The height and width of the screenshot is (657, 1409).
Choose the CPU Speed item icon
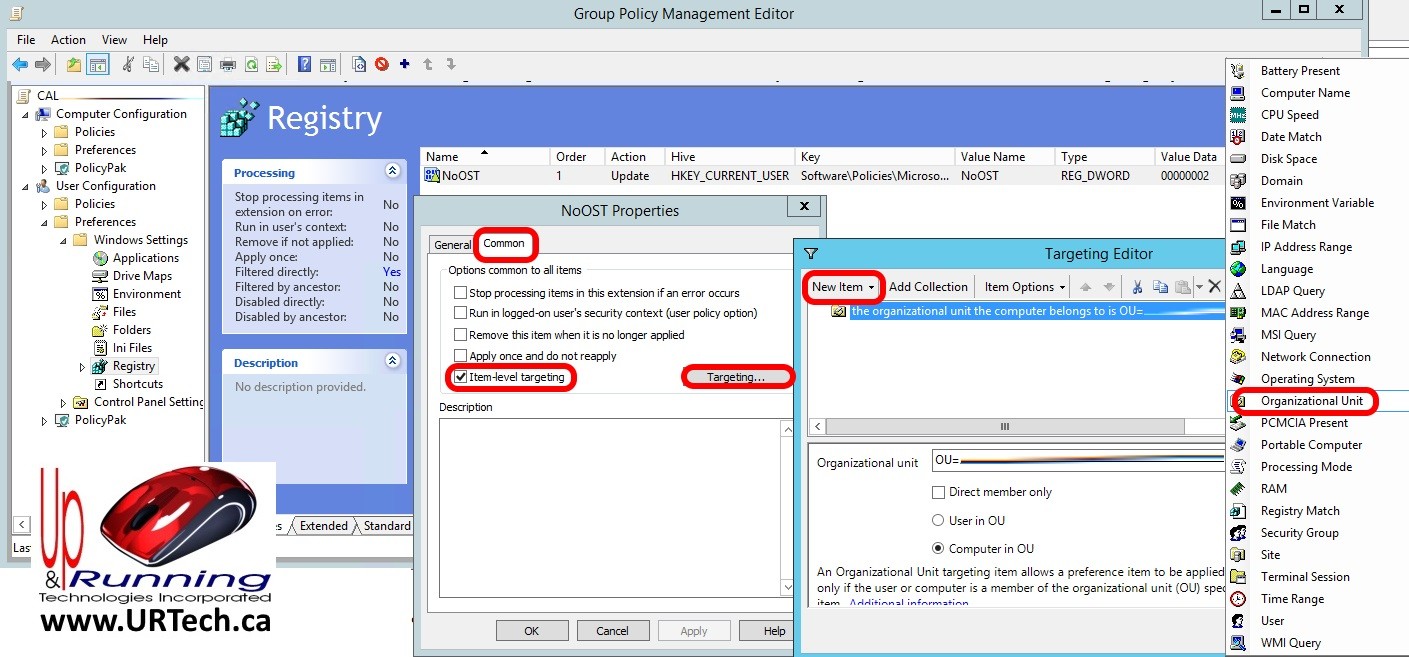1238,115
